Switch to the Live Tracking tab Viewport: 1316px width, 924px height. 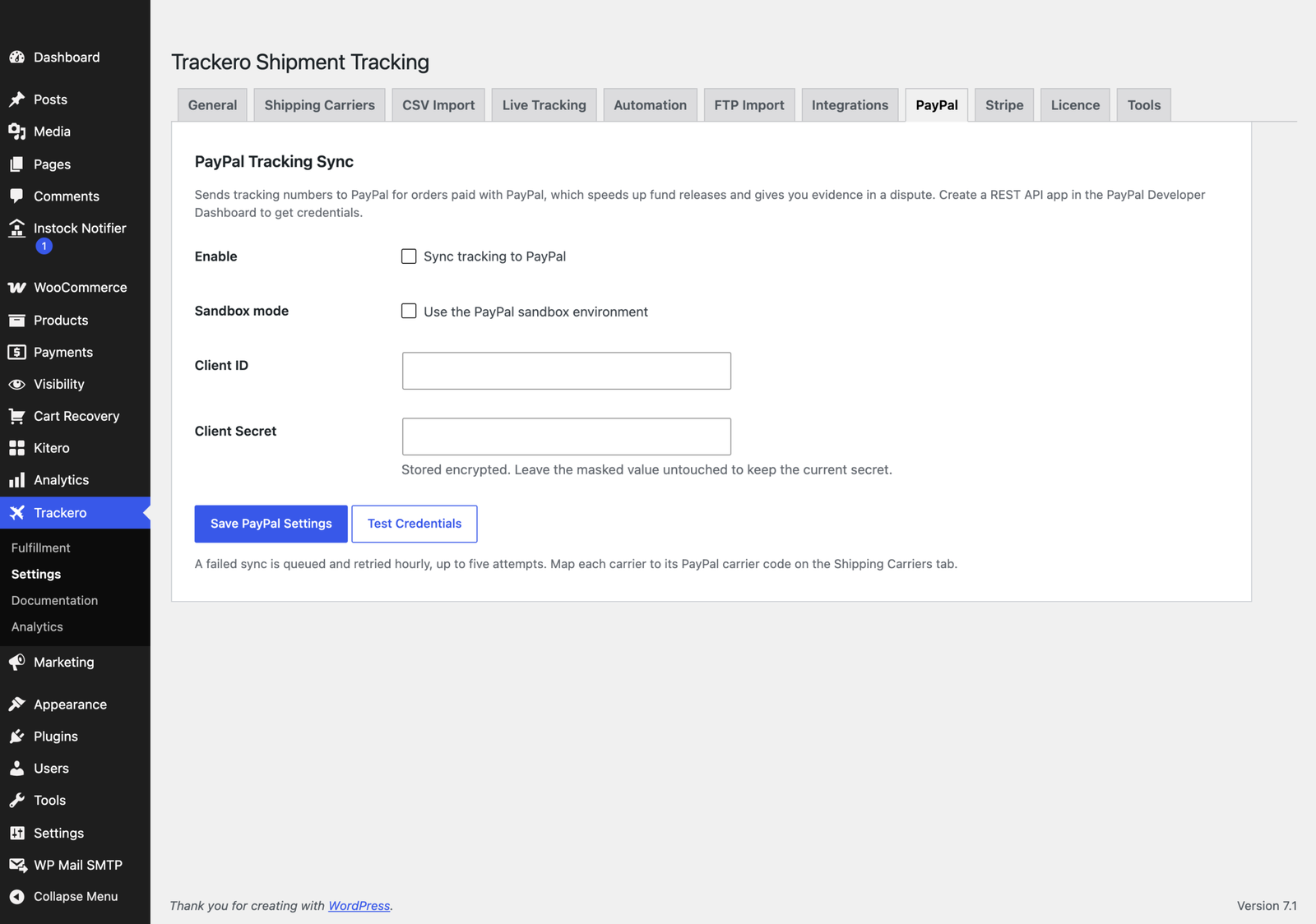[544, 105]
